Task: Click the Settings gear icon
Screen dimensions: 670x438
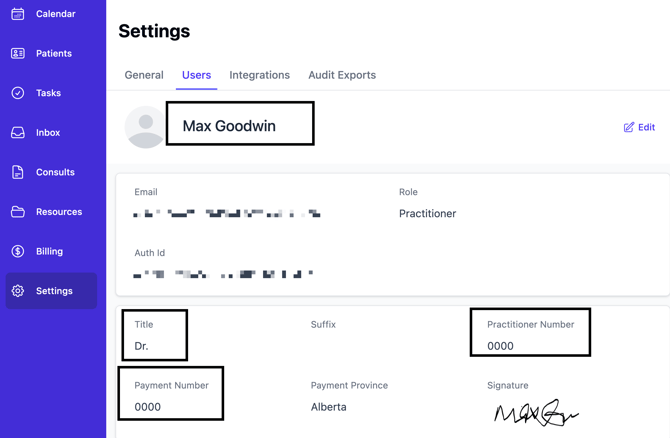Action: coord(18,291)
